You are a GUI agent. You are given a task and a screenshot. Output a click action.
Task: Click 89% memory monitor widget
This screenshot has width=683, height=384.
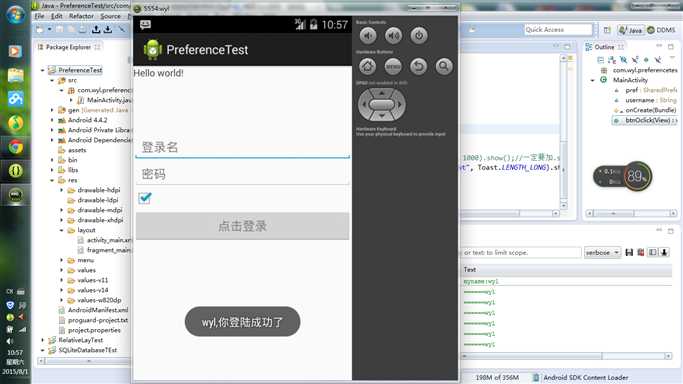click(x=638, y=176)
